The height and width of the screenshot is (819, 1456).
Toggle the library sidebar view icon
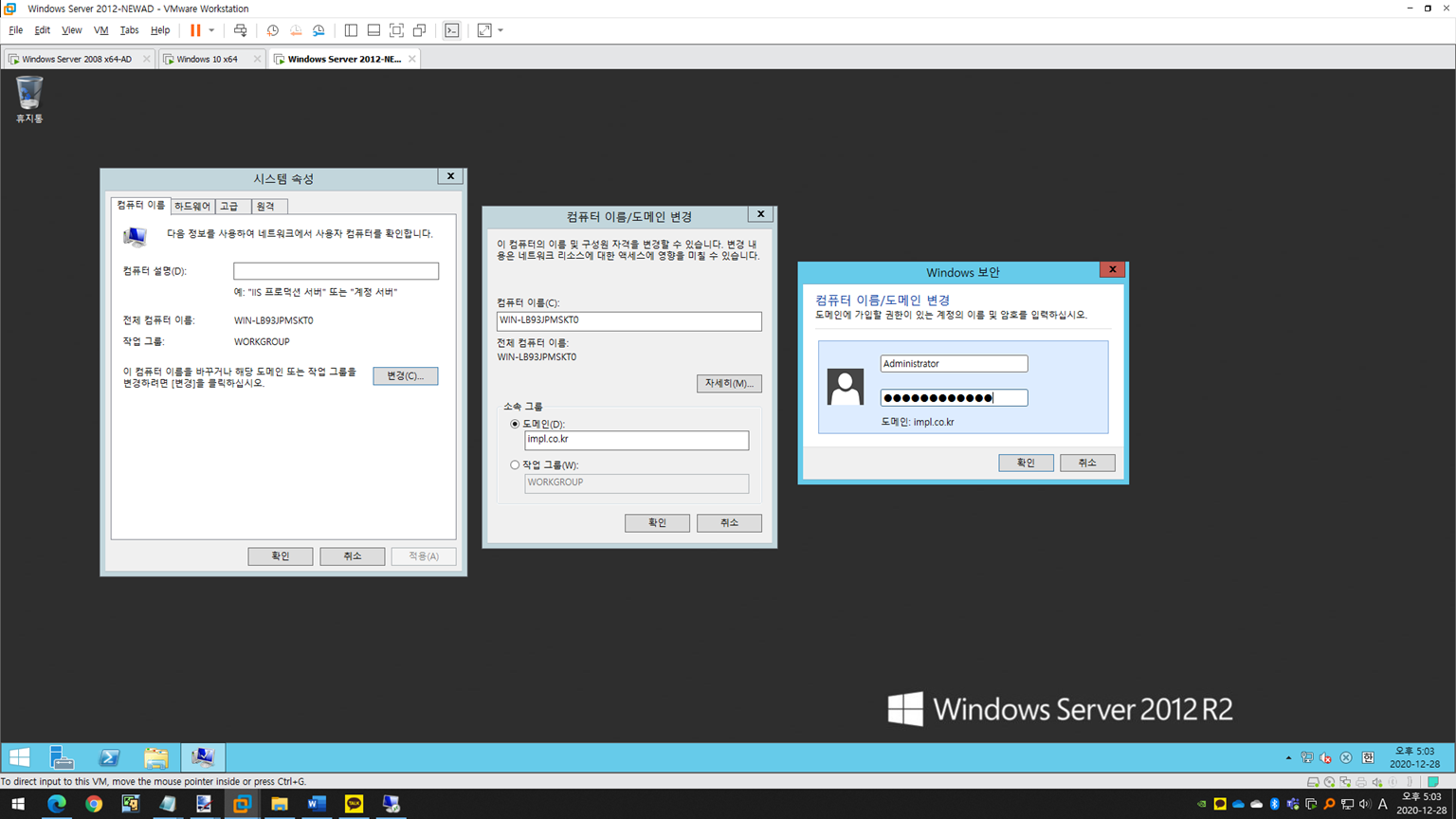coord(351,30)
